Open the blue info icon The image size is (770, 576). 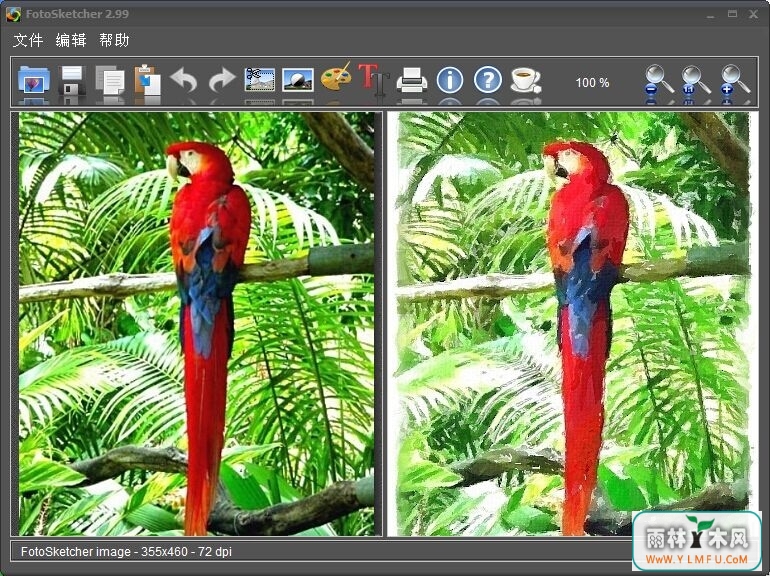(450, 80)
